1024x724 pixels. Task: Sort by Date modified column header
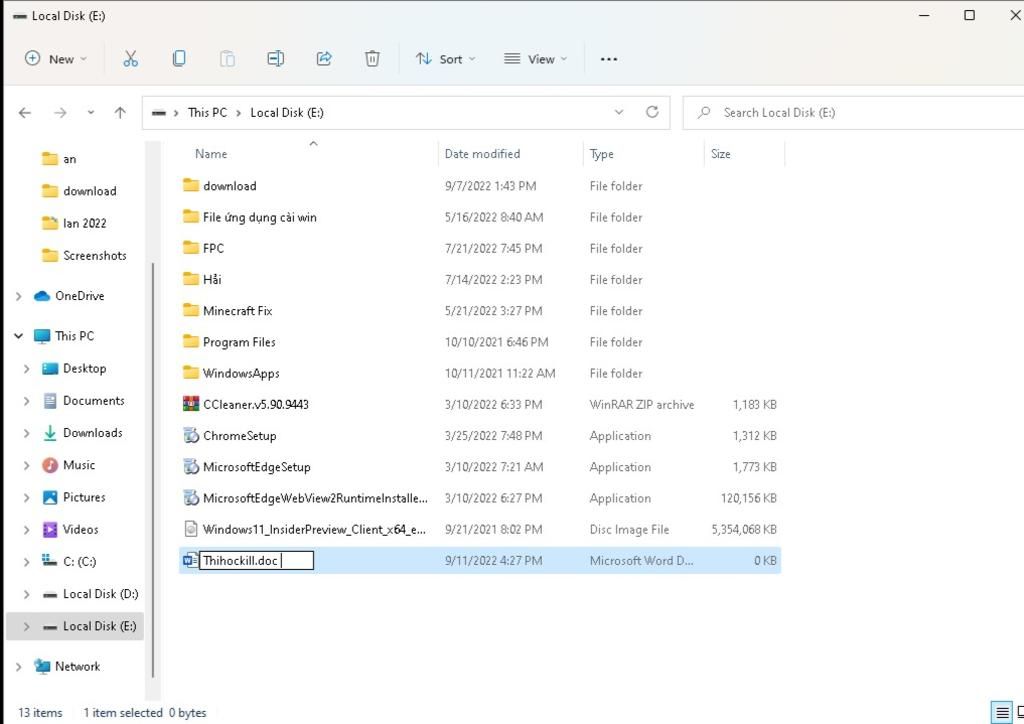pos(483,154)
